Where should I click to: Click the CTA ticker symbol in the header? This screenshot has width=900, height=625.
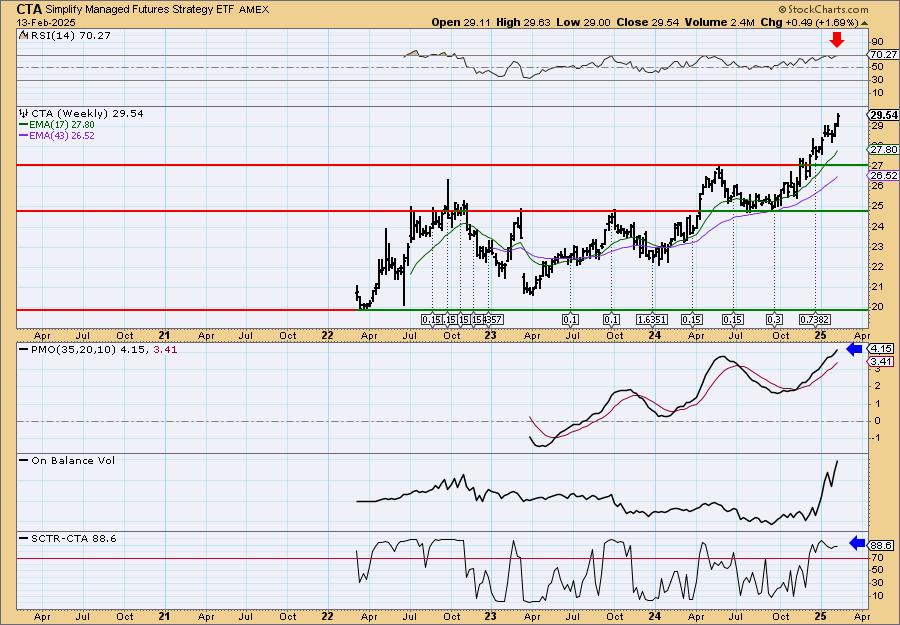29,9
